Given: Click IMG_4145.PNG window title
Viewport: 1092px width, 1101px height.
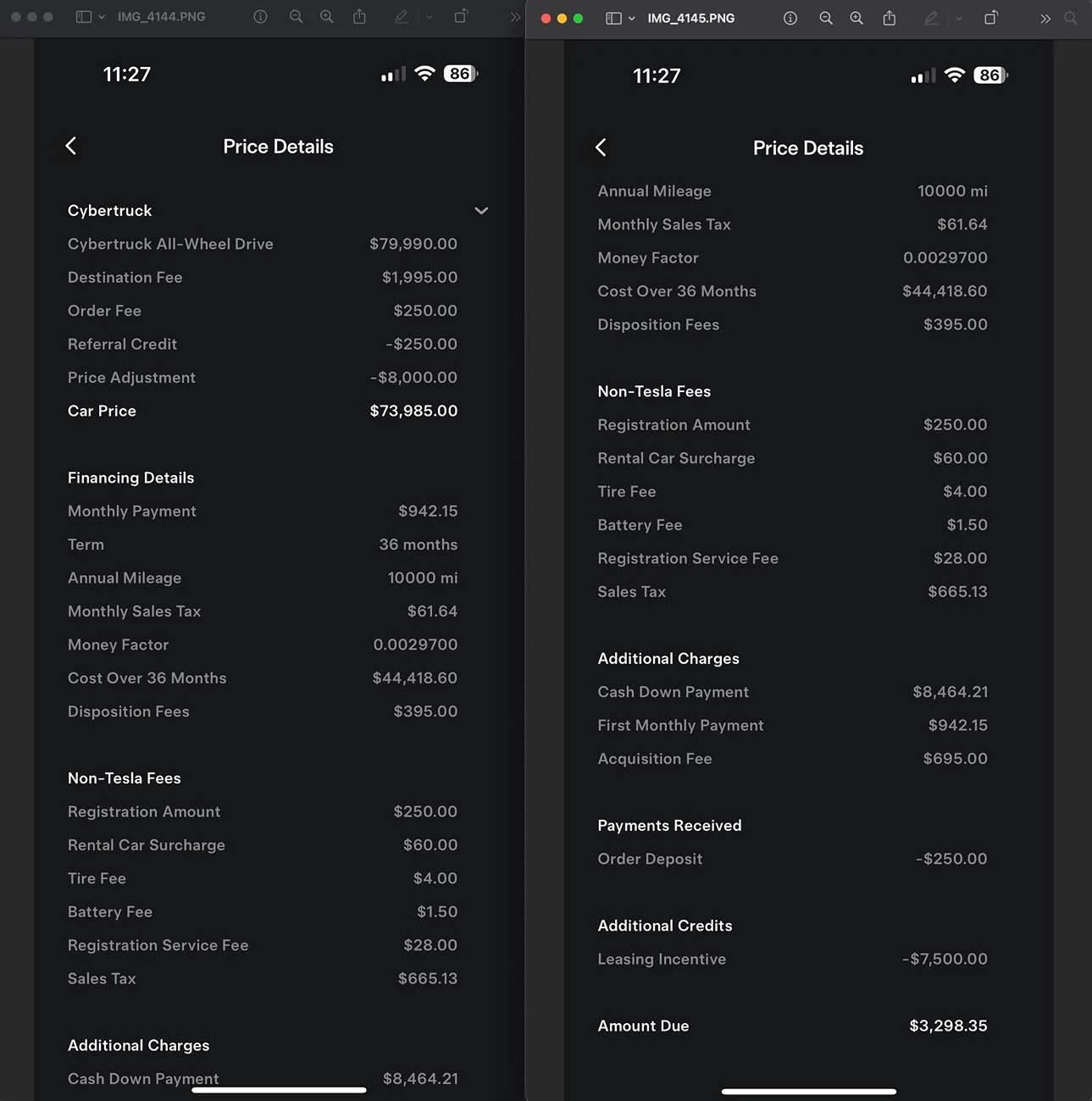Looking at the screenshot, I should click(x=691, y=18).
